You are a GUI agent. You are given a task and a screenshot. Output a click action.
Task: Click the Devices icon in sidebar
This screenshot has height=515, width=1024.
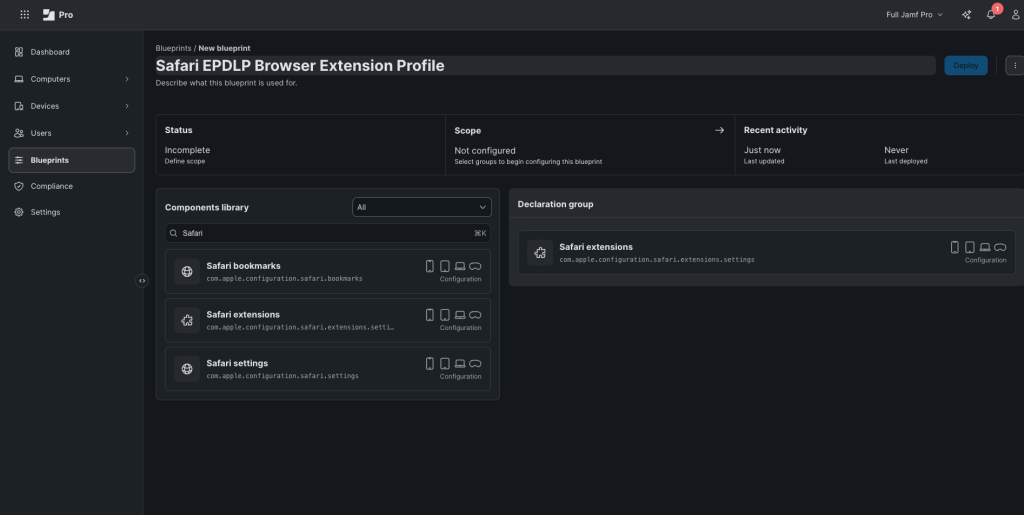tap(19, 106)
